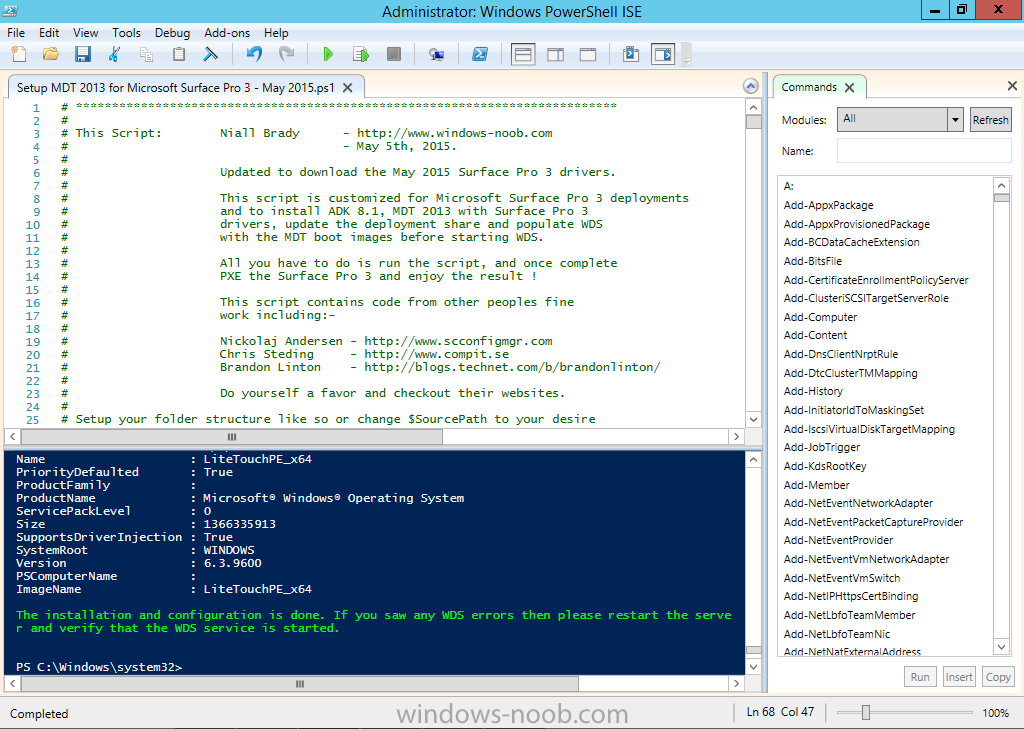
Task: Launch PowerShell.exe from the toolbar icon
Action: 480,54
